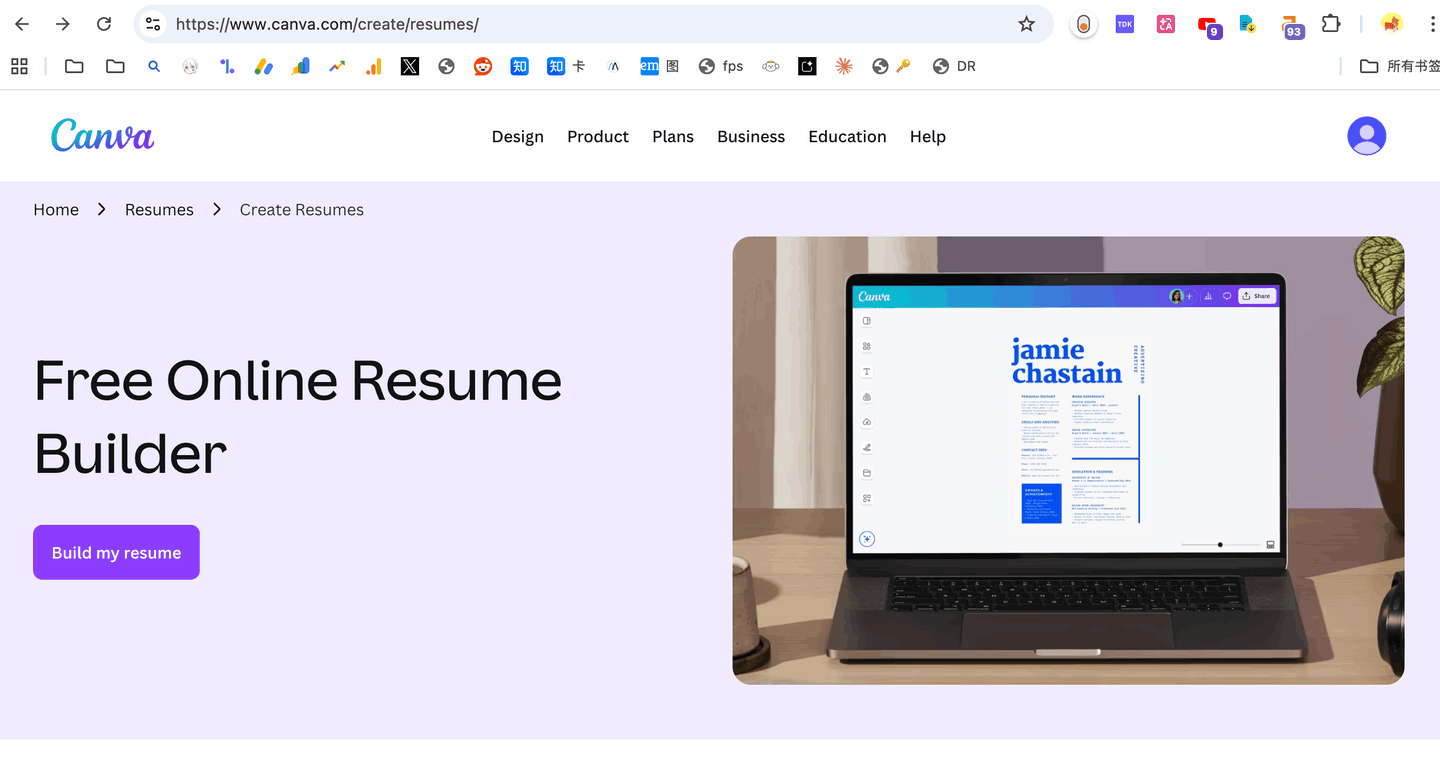Image resolution: width=1440 pixels, height=763 pixels.
Task: Reload the page
Action: pyautogui.click(x=104, y=24)
